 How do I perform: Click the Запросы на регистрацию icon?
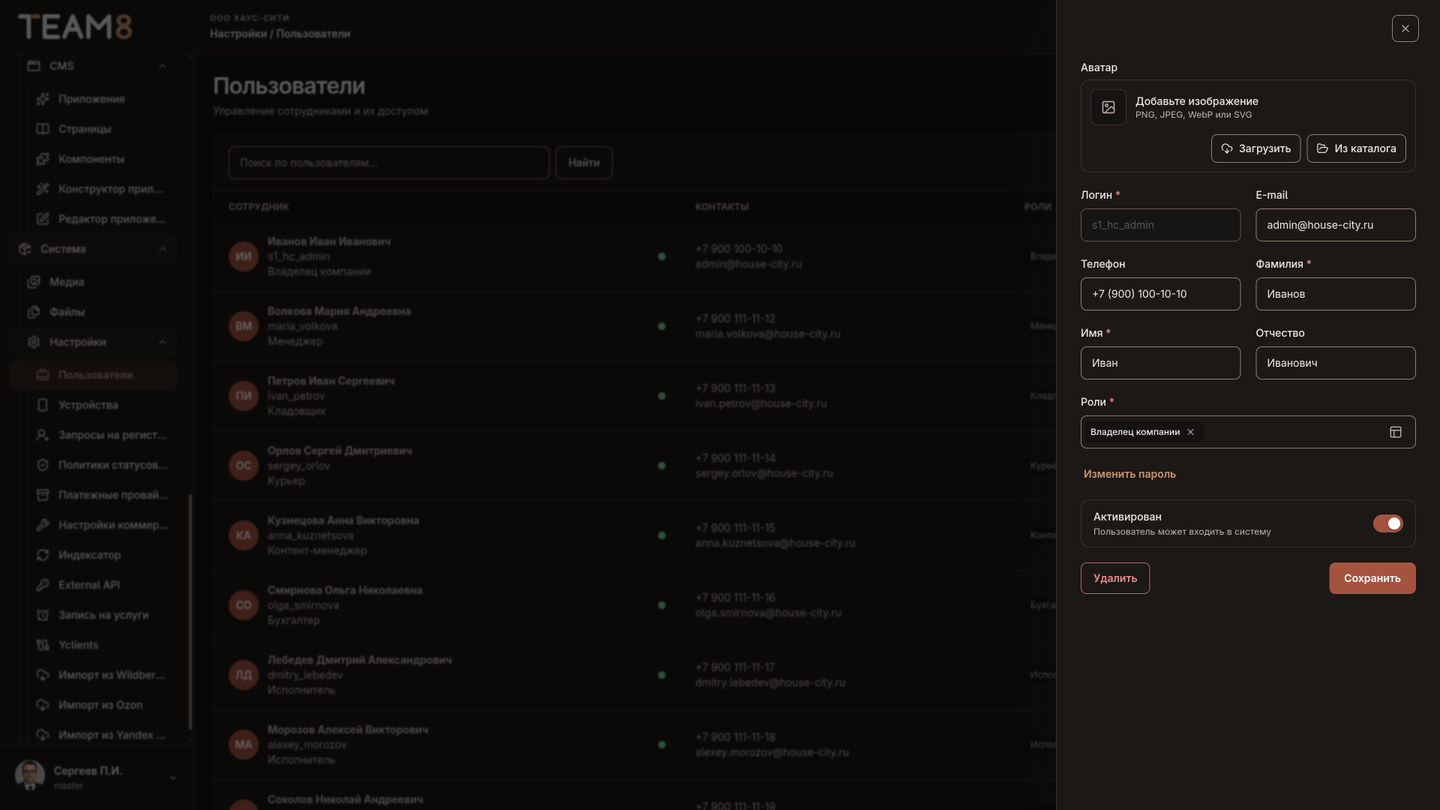(x=42, y=435)
